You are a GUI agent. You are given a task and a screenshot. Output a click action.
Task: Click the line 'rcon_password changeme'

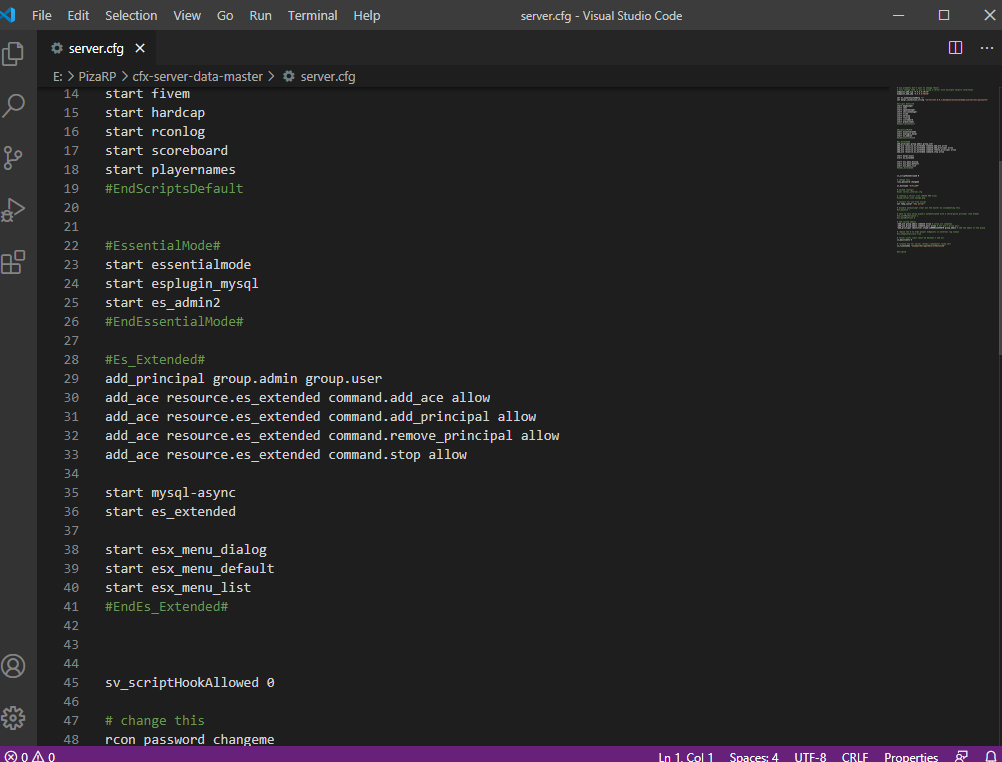point(190,740)
